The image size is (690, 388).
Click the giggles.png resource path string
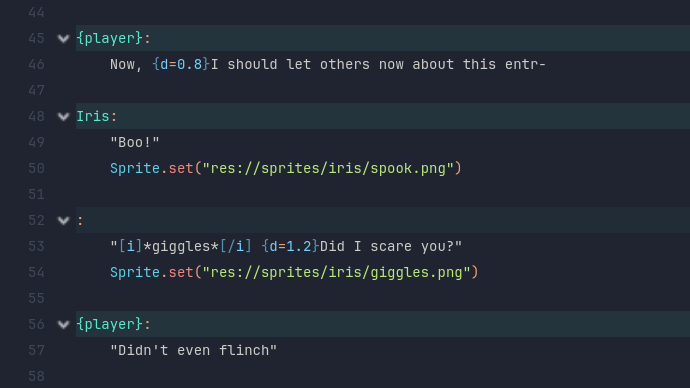336,272
